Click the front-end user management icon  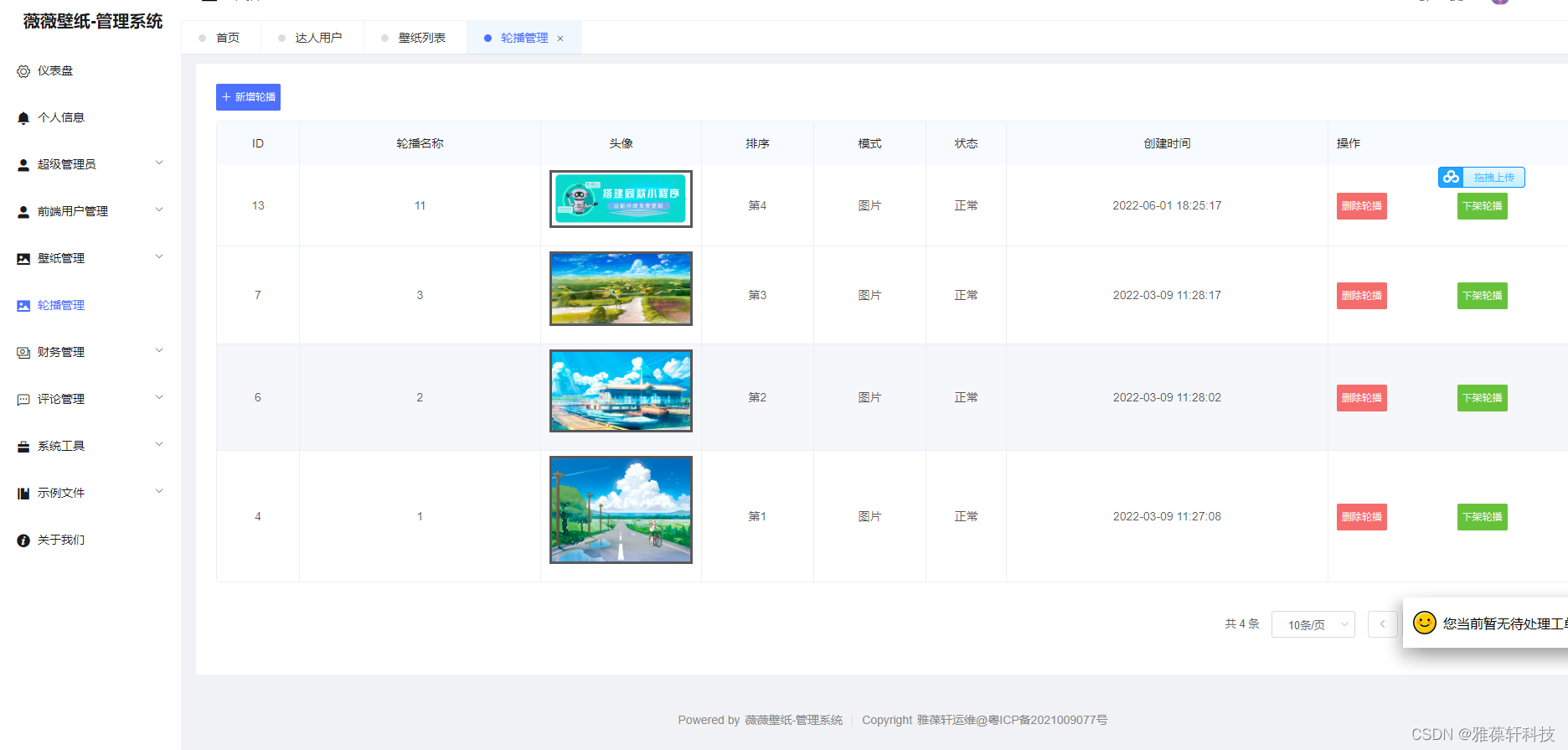coord(23,212)
